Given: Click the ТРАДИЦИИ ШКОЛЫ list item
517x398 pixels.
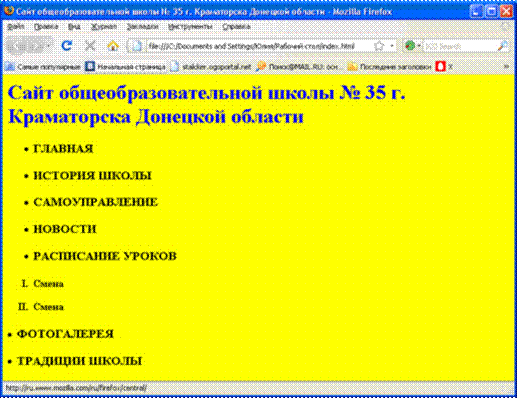Looking at the screenshot, I should coord(79,361).
